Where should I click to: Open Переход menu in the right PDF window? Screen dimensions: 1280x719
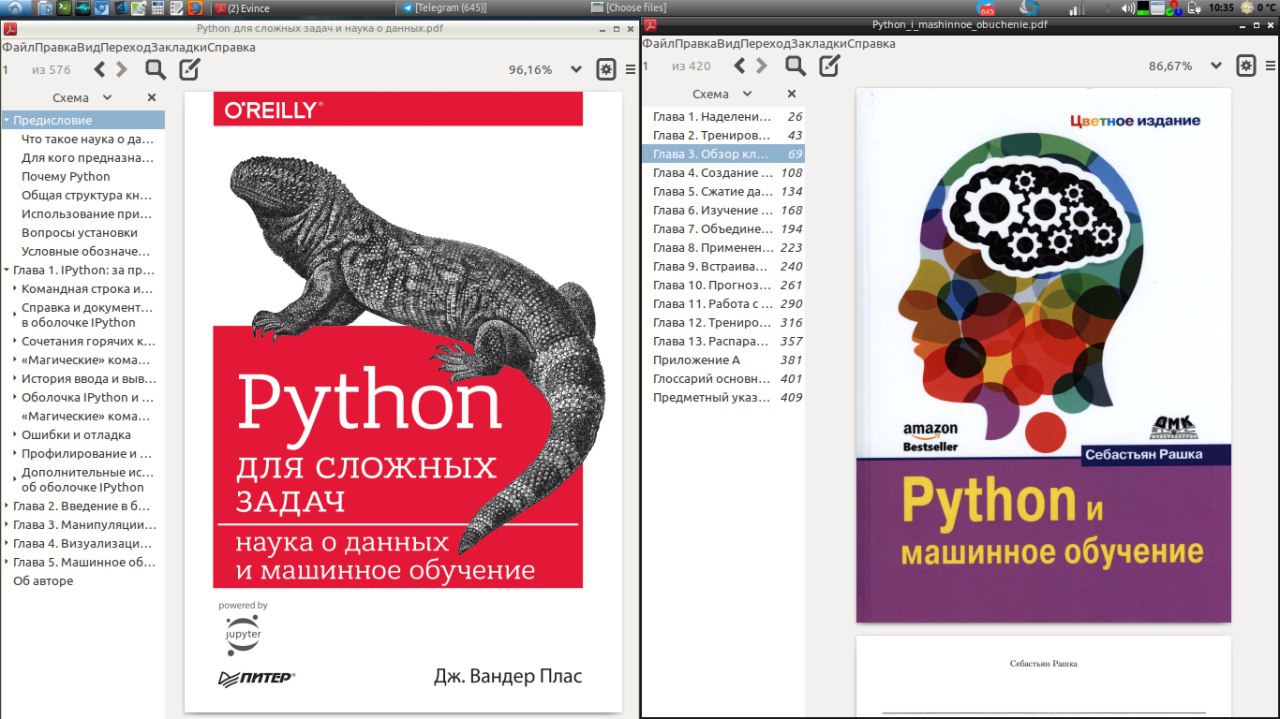(765, 43)
